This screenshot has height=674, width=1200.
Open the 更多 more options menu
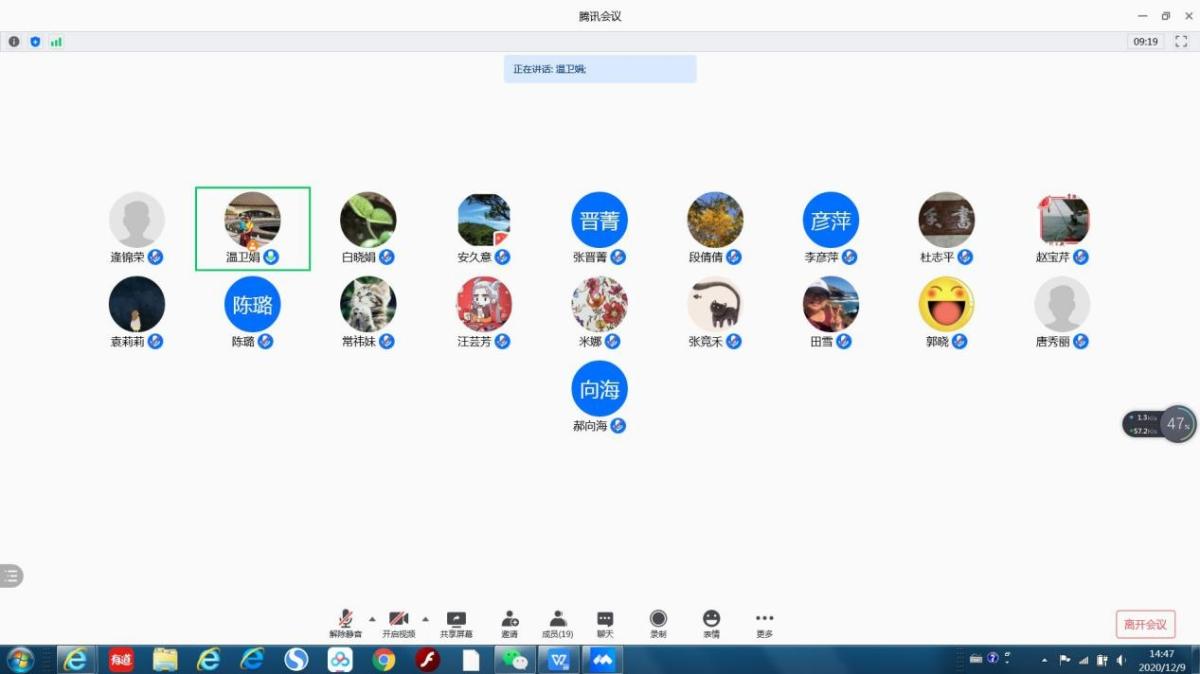click(x=764, y=623)
